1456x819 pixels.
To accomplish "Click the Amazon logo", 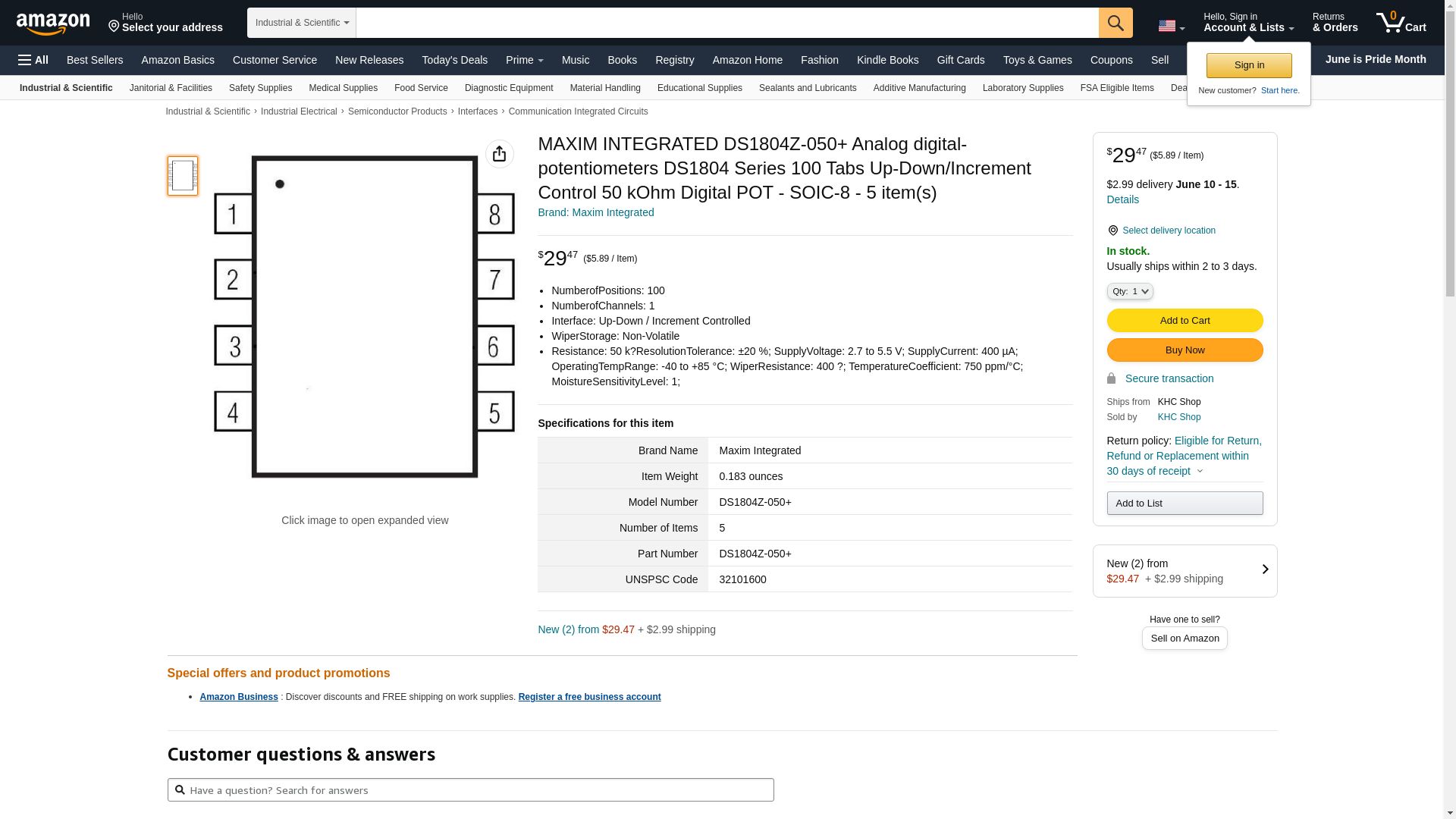I will pos(53,24).
